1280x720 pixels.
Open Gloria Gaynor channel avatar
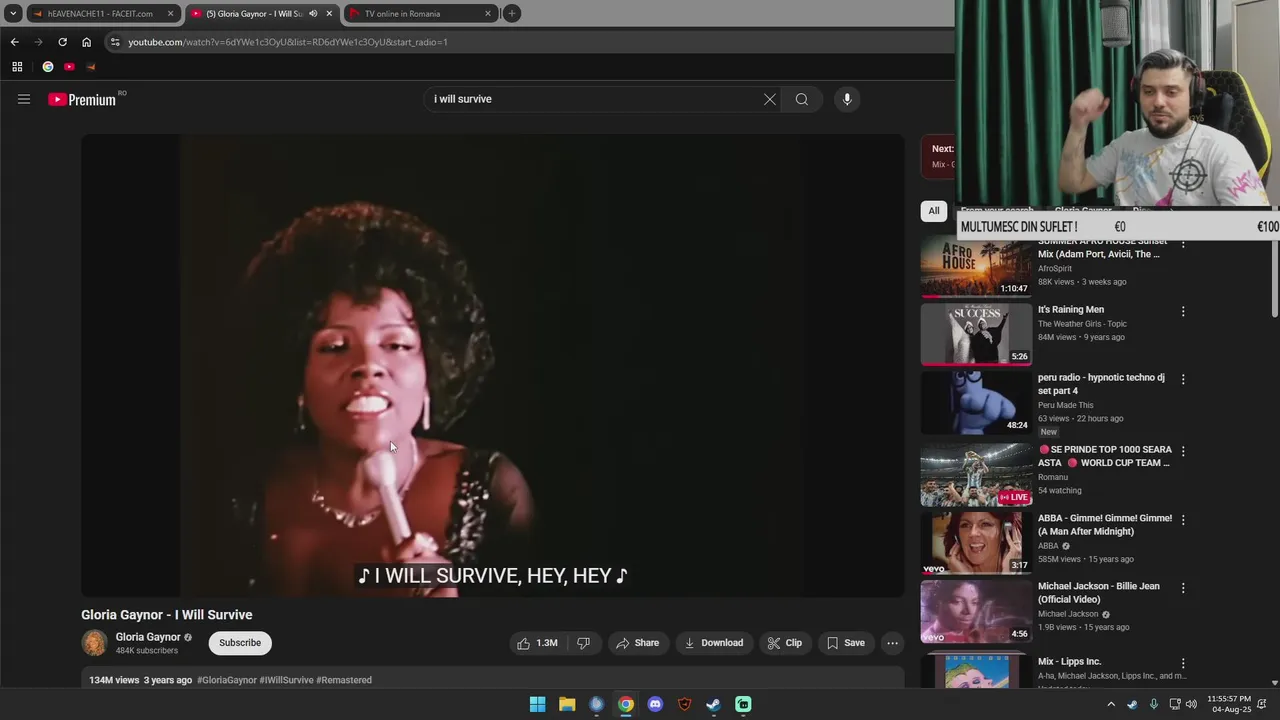click(94, 643)
